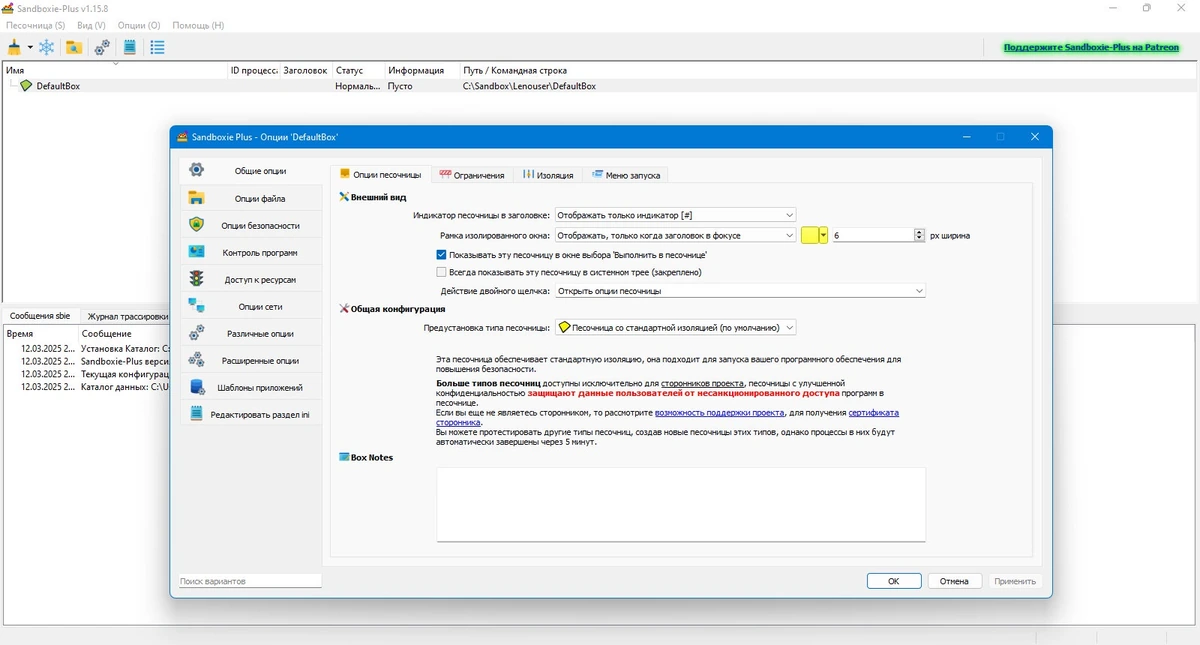The width and height of the screenshot is (1200, 645).
Task: Click the dialog title bar Sandboxie icon
Action: pos(182,137)
